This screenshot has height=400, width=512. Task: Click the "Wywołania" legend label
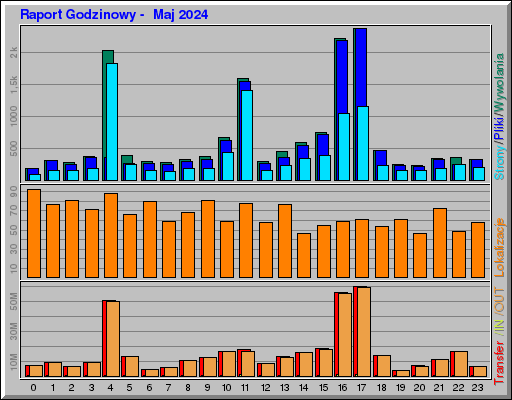tap(499, 82)
